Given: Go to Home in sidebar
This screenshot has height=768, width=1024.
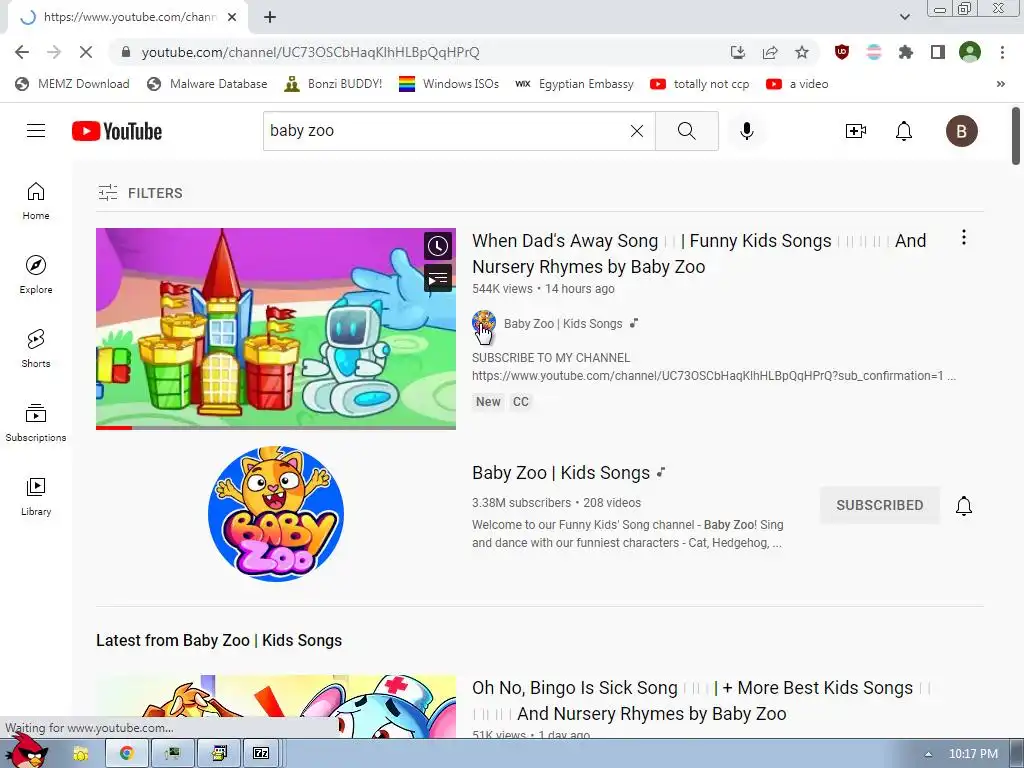Looking at the screenshot, I should [x=36, y=200].
